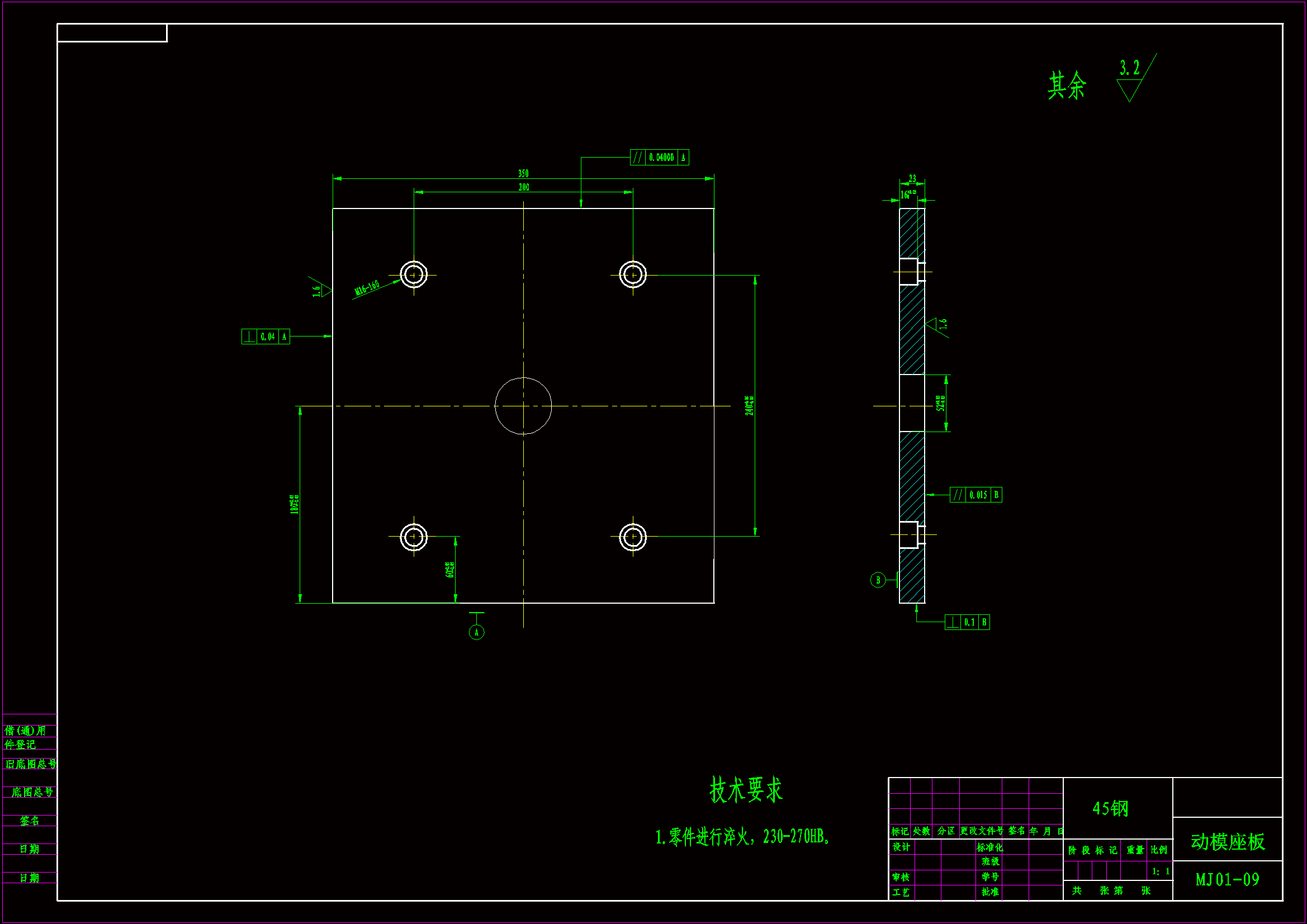This screenshot has height=924, width=1307.
Task: Select the 动模座板 part name cell
Action: tap(1227, 841)
